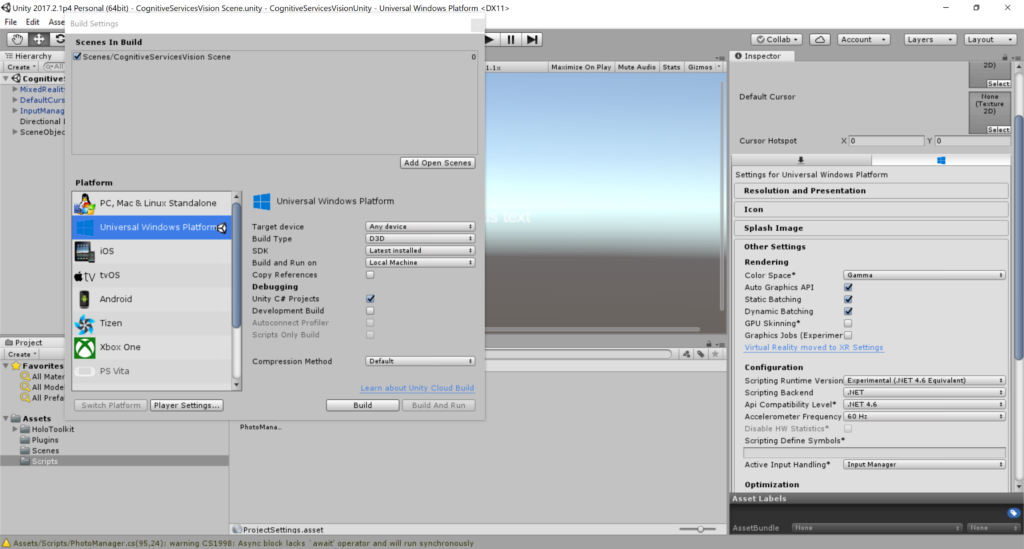Switch to Windows Store settings tab in Inspector

point(940,160)
